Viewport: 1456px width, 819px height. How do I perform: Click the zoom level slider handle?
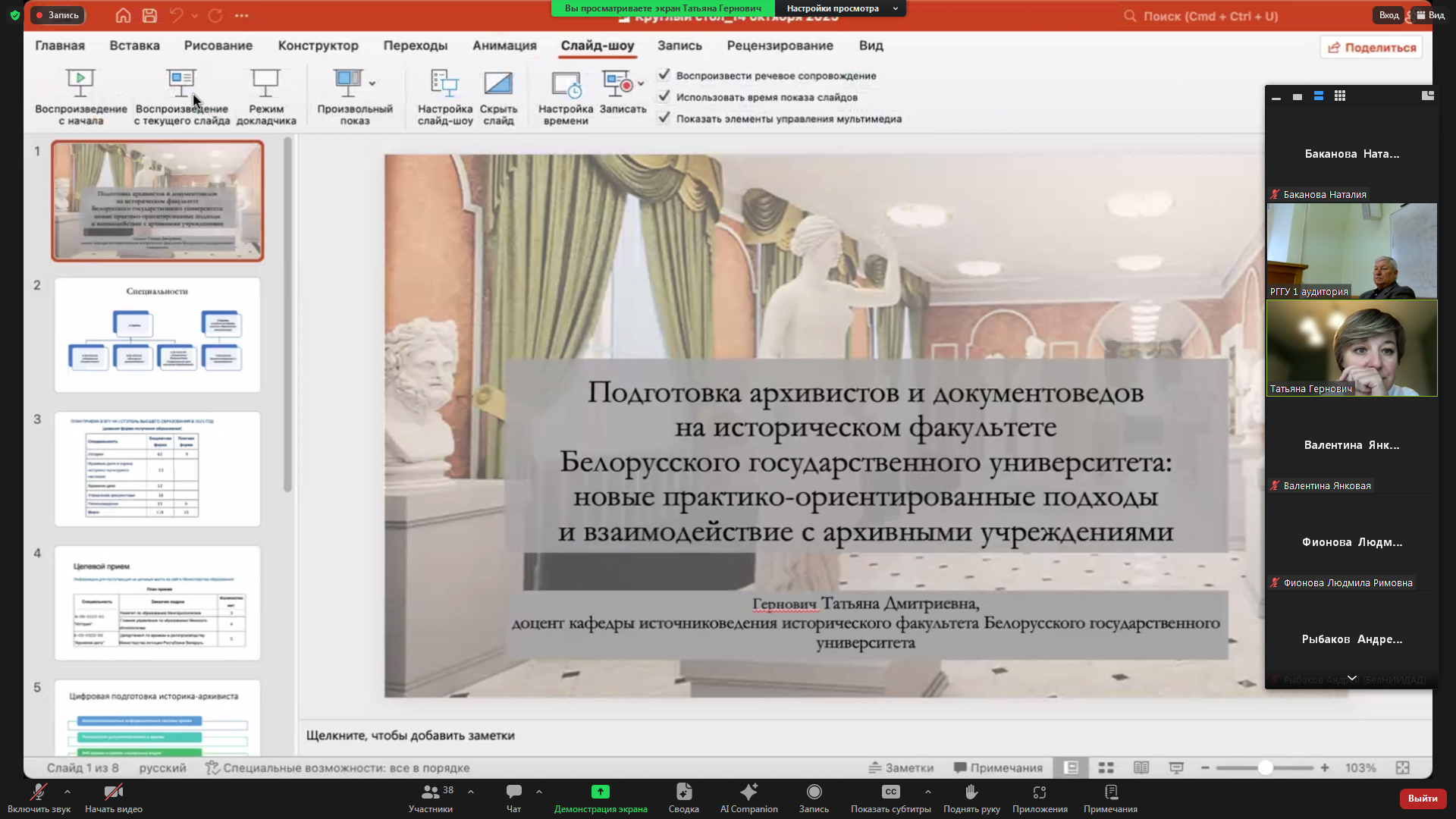(1265, 767)
